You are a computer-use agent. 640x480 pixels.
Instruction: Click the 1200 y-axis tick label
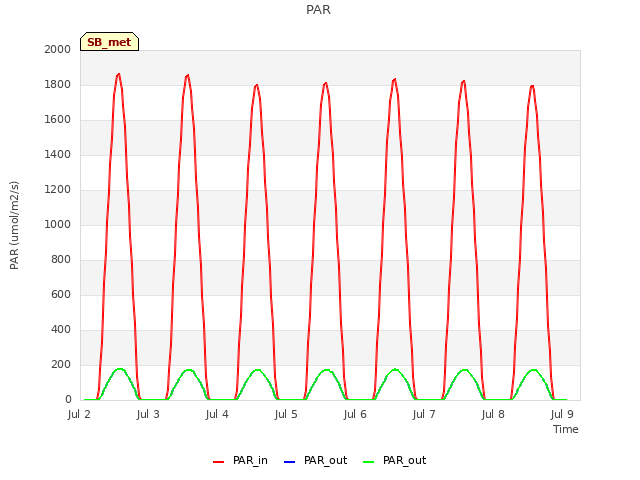tap(58, 189)
